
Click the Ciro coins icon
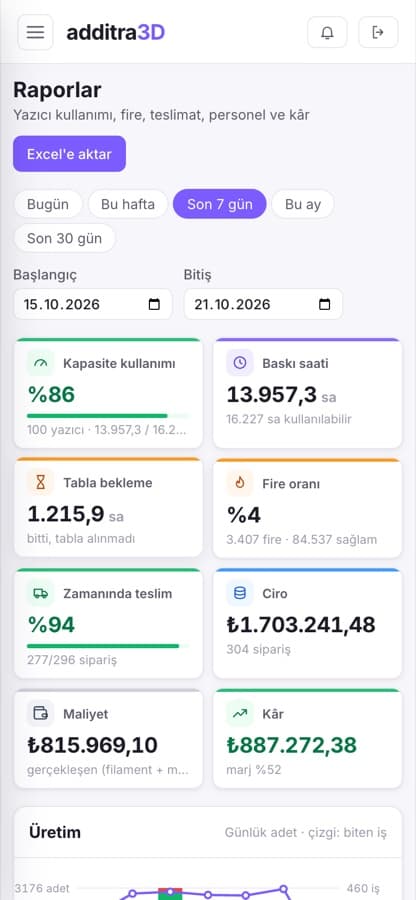[x=240, y=593]
